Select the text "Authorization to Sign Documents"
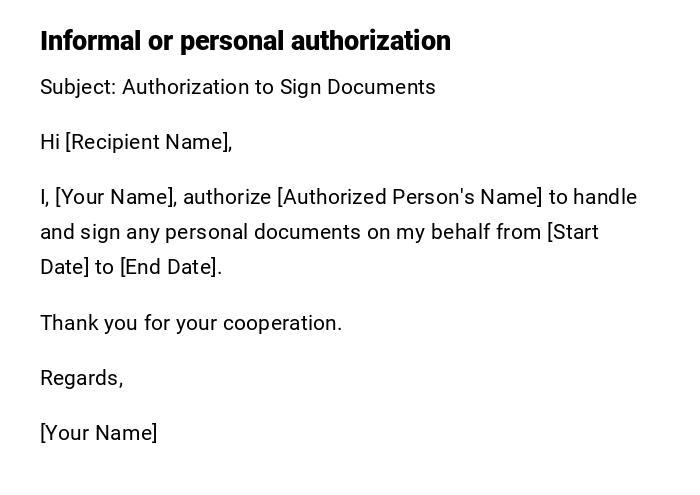This screenshot has height=495, width=700. [x=279, y=87]
